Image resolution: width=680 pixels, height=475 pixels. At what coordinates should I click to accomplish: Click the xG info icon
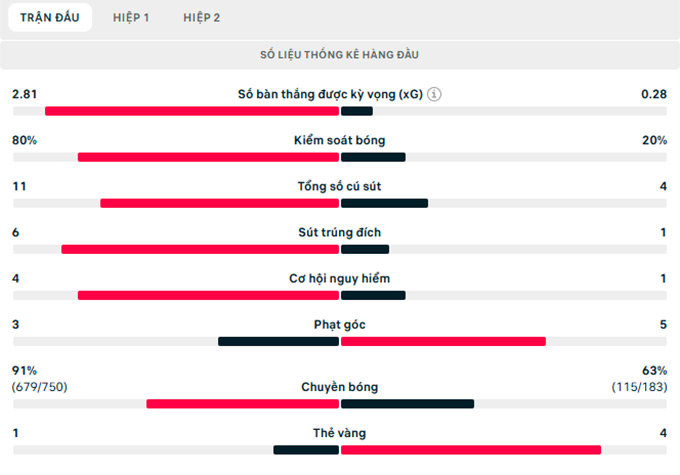click(434, 94)
